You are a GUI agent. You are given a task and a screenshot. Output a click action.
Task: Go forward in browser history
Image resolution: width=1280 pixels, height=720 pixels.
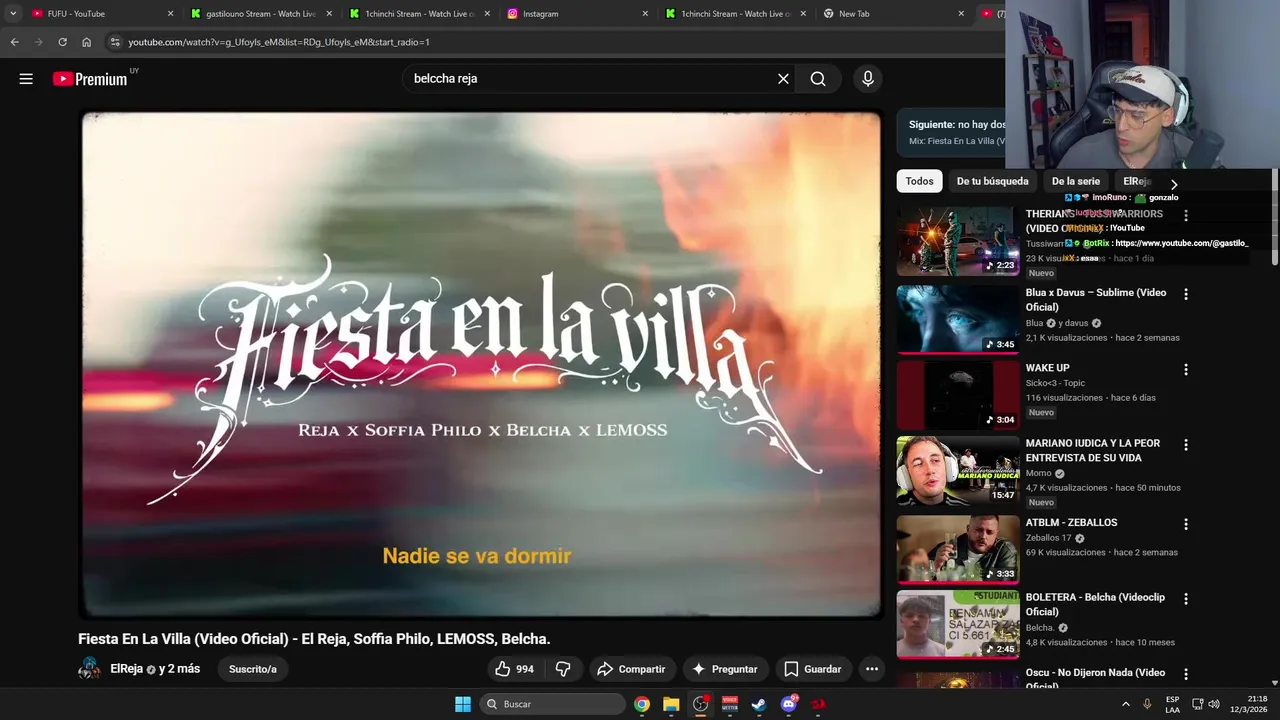tap(38, 42)
